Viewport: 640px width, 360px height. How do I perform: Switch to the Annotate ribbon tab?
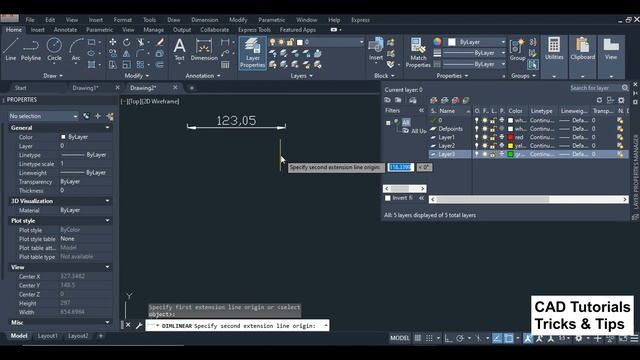[x=65, y=30]
